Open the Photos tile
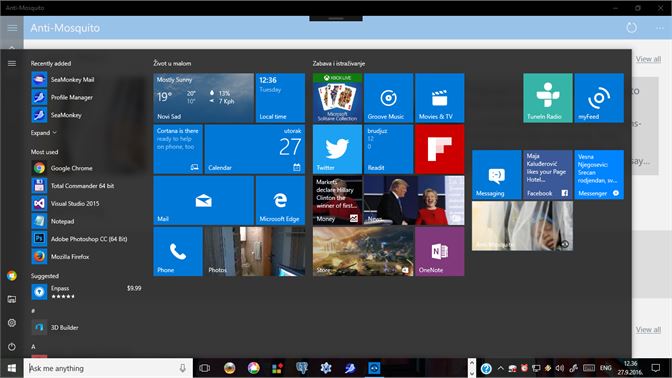672x378 pixels. pos(255,252)
